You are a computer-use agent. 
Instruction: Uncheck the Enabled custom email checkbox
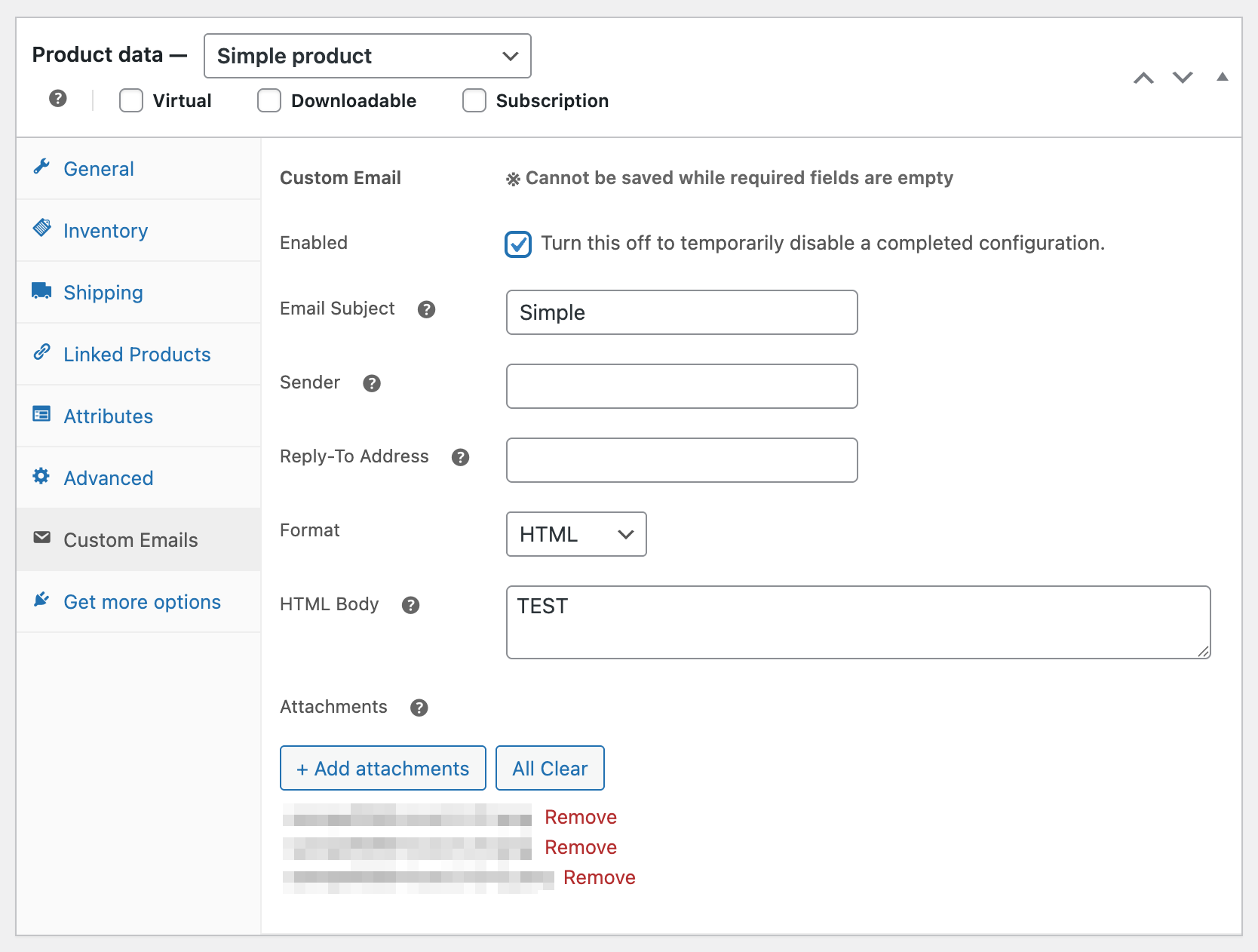coord(518,244)
